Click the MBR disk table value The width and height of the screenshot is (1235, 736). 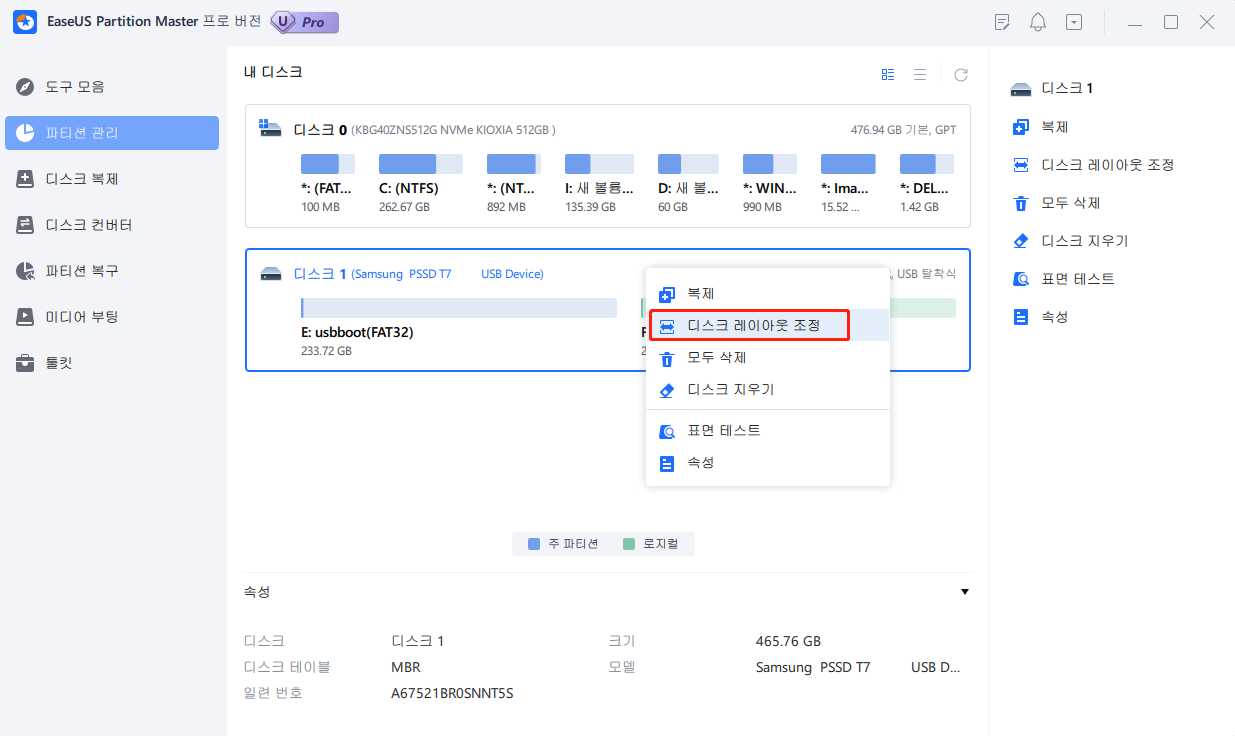pos(406,667)
